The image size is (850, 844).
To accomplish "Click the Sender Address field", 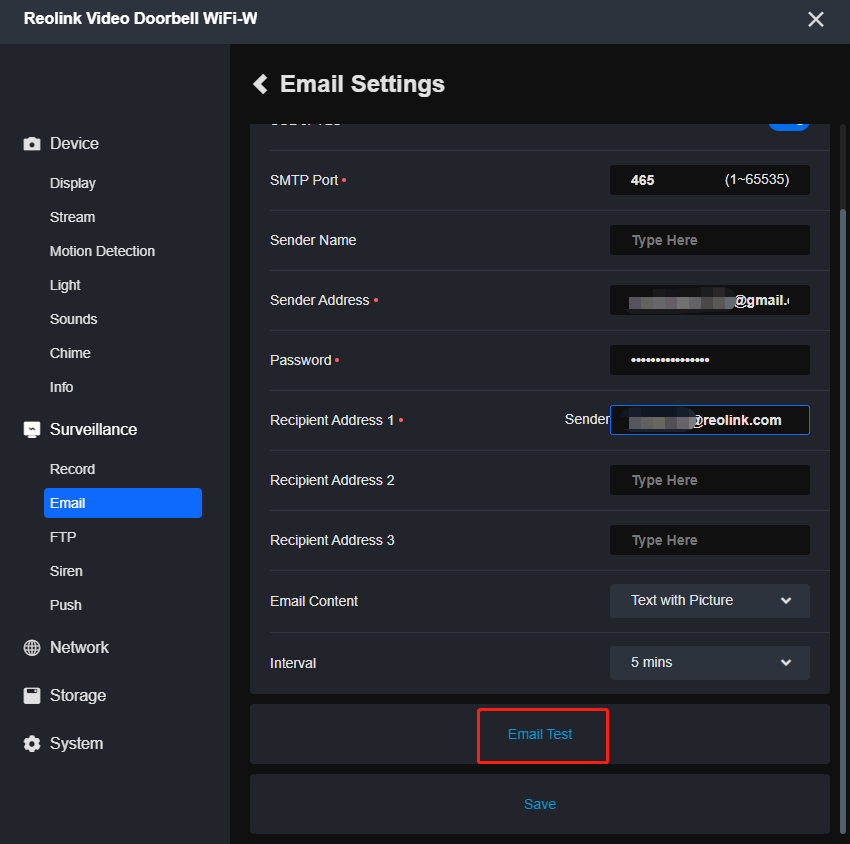I will (x=710, y=300).
